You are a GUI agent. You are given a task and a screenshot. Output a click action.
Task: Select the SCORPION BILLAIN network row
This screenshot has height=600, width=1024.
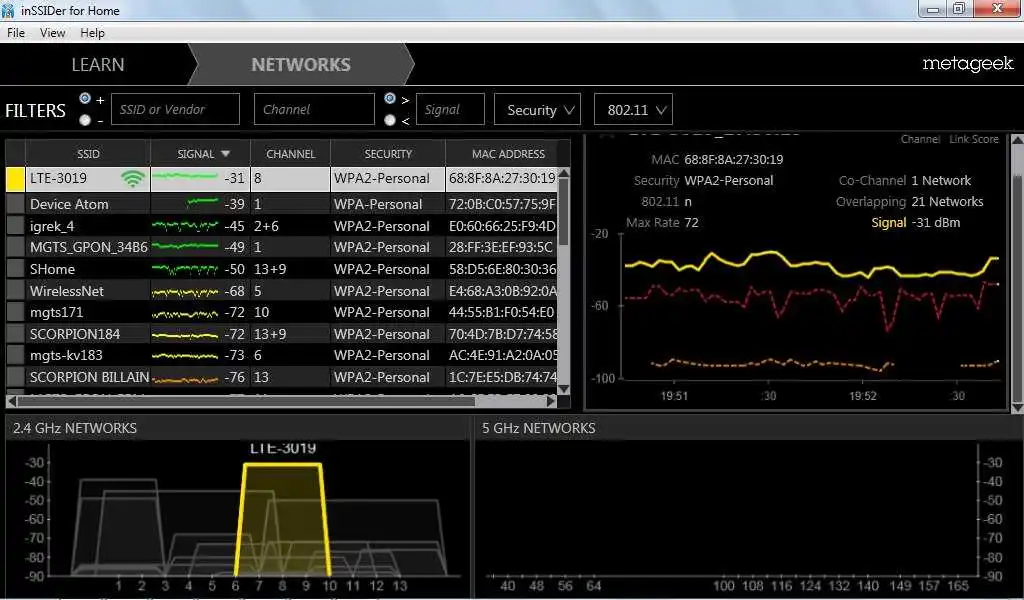point(282,377)
